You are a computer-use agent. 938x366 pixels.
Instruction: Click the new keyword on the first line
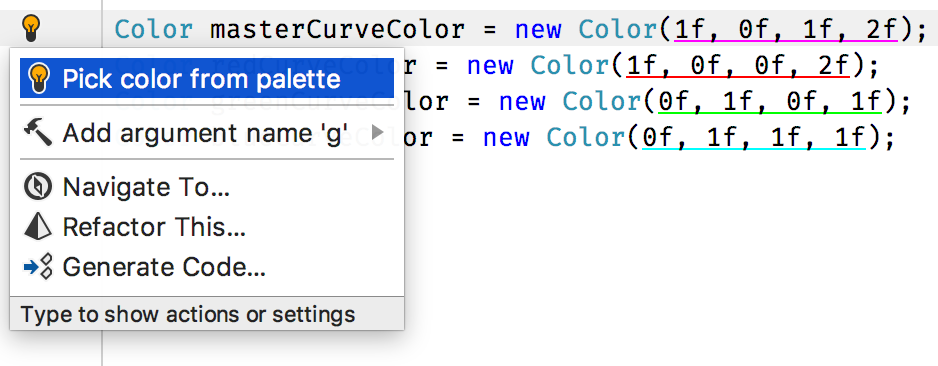point(538,29)
